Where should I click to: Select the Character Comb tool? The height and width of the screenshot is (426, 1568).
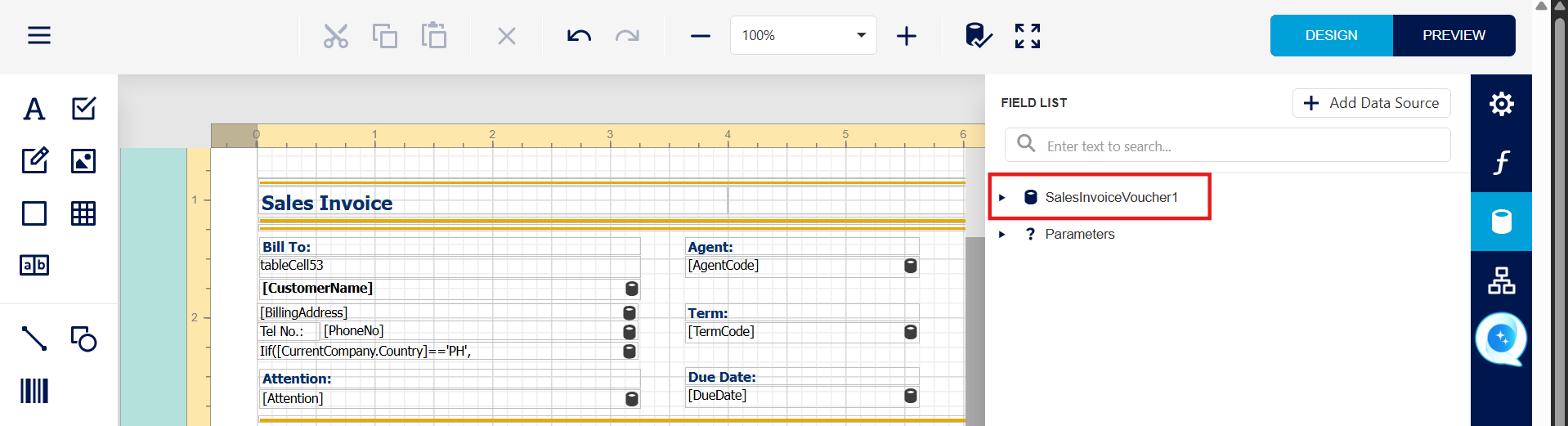click(34, 265)
